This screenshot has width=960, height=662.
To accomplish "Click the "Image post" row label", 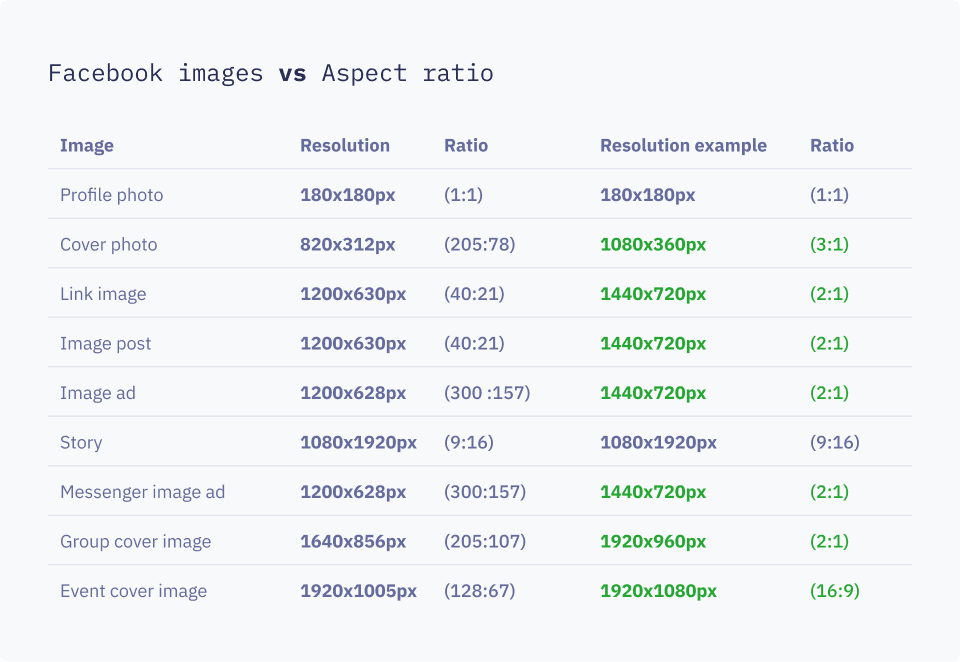I will click(106, 344).
